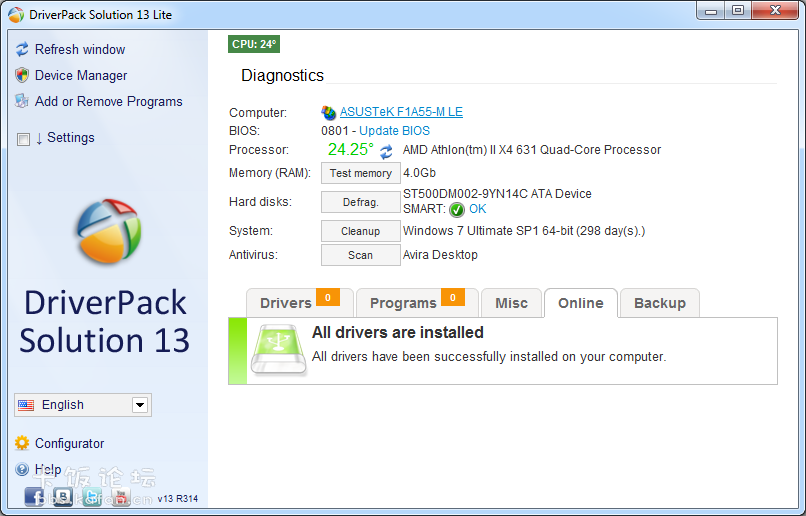Click the CPU: 24° temperature badge
Screen dimensions: 806x516
pos(254,44)
